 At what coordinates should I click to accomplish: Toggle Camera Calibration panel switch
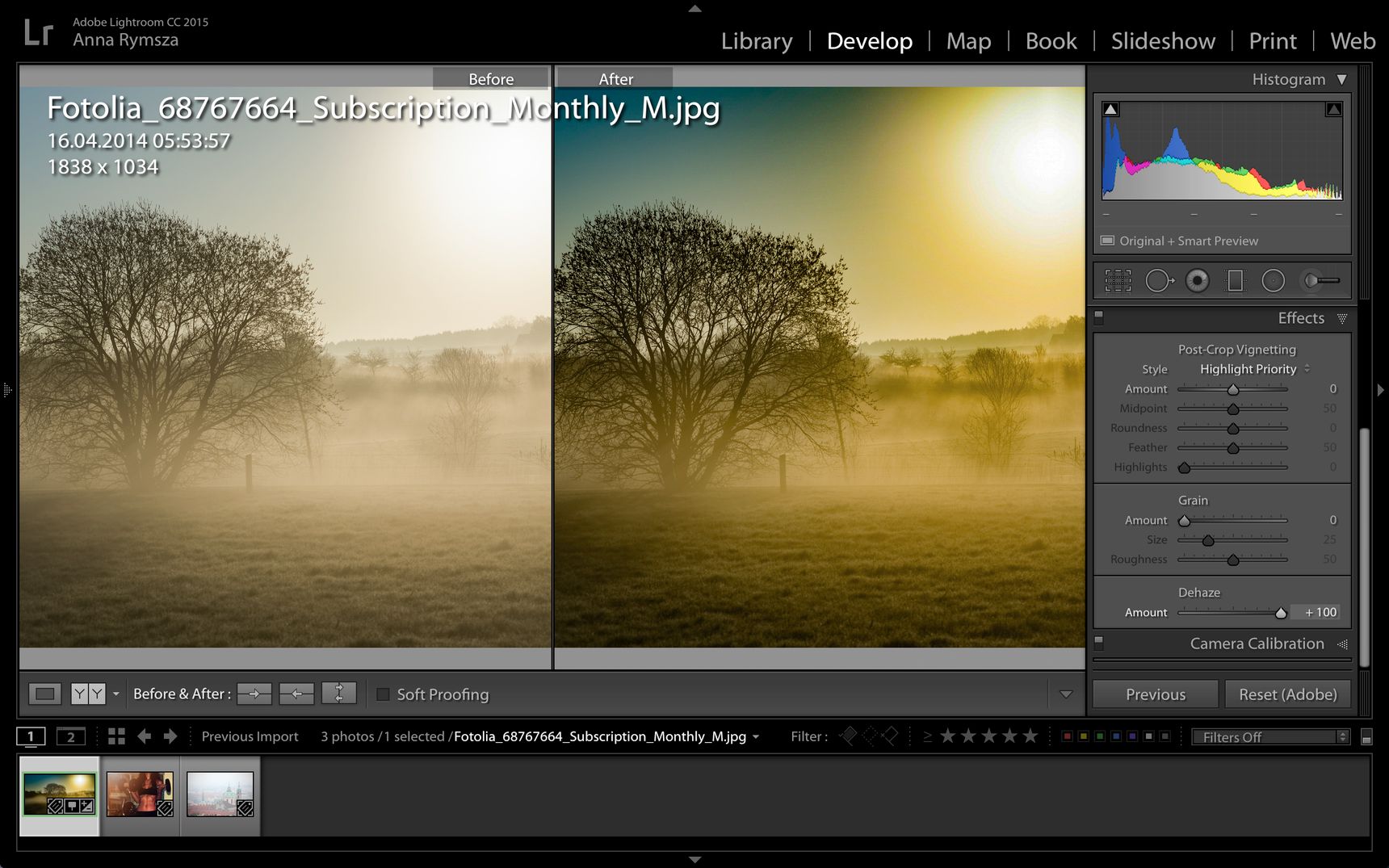pyautogui.click(x=1098, y=643)
